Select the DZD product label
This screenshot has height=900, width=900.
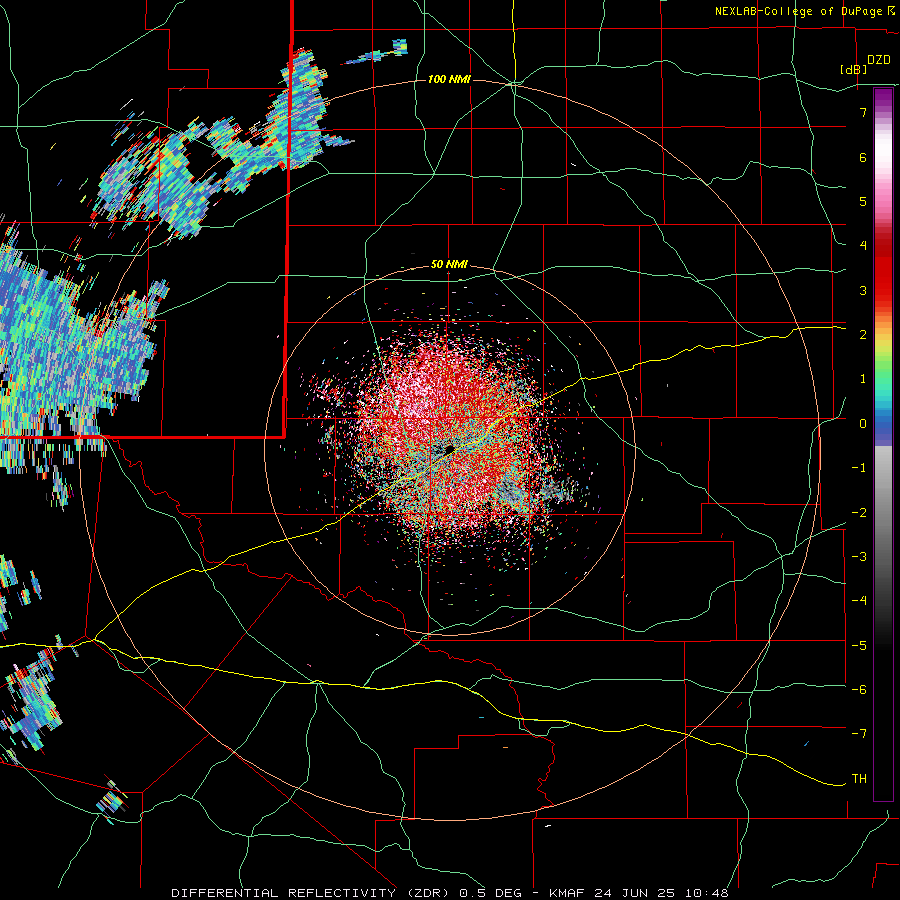pyautogui.click(x=879, y=60)
